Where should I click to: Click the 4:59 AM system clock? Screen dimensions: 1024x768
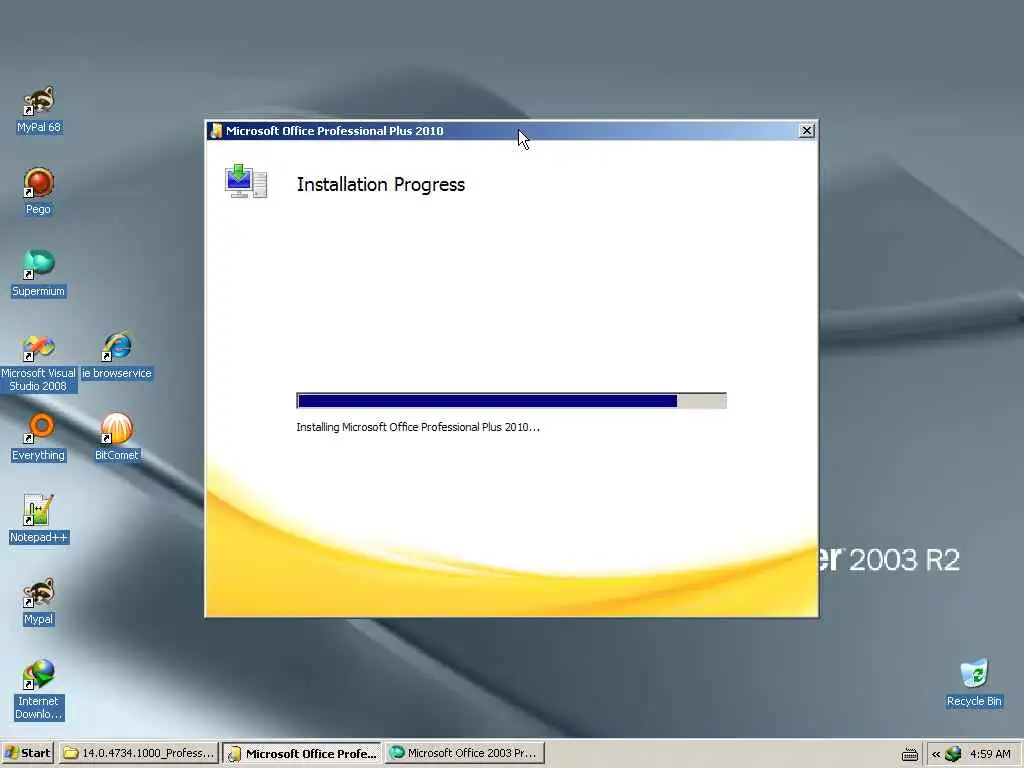click(x=990, y=754)
